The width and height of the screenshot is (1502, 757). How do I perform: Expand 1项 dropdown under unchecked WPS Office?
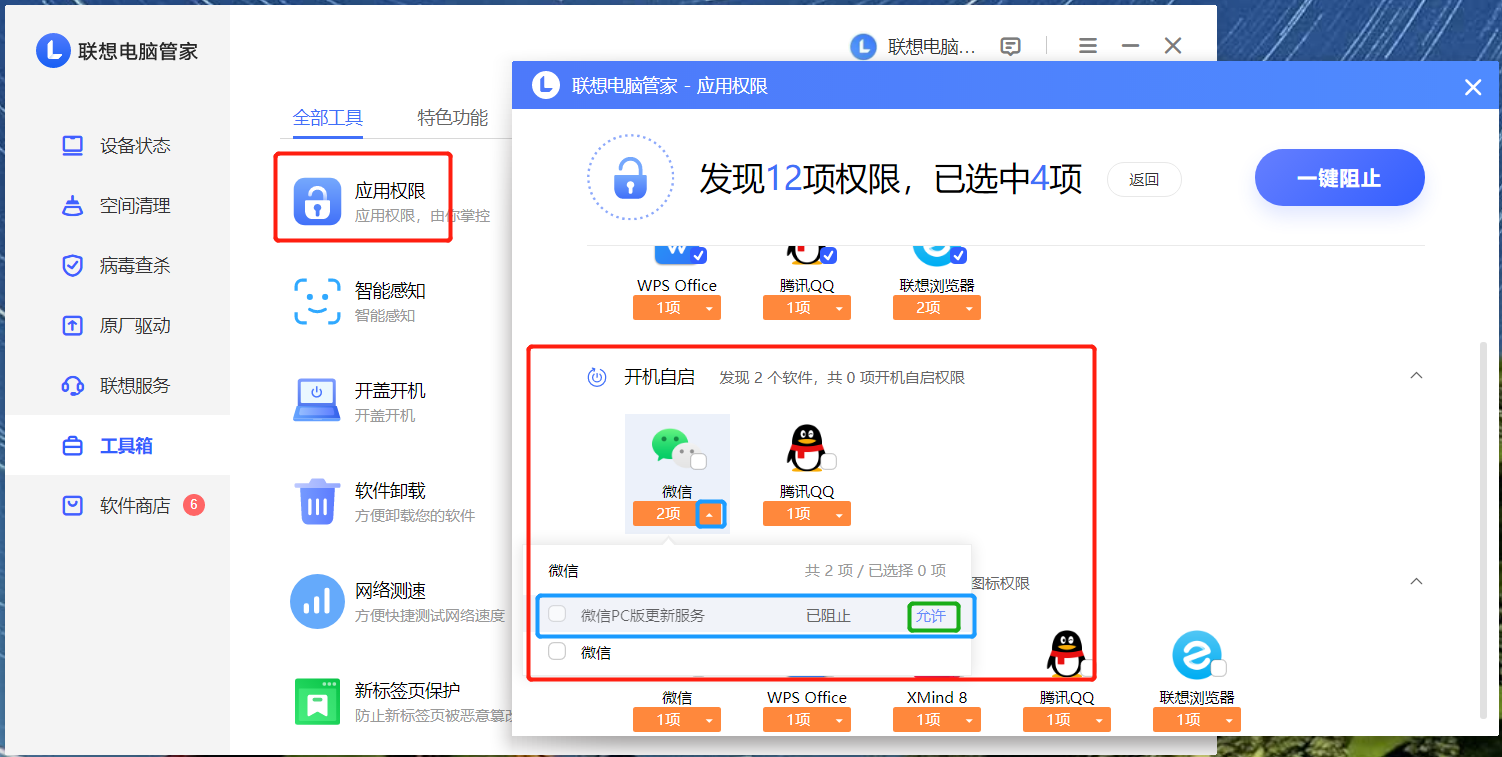tap(839, 720)
